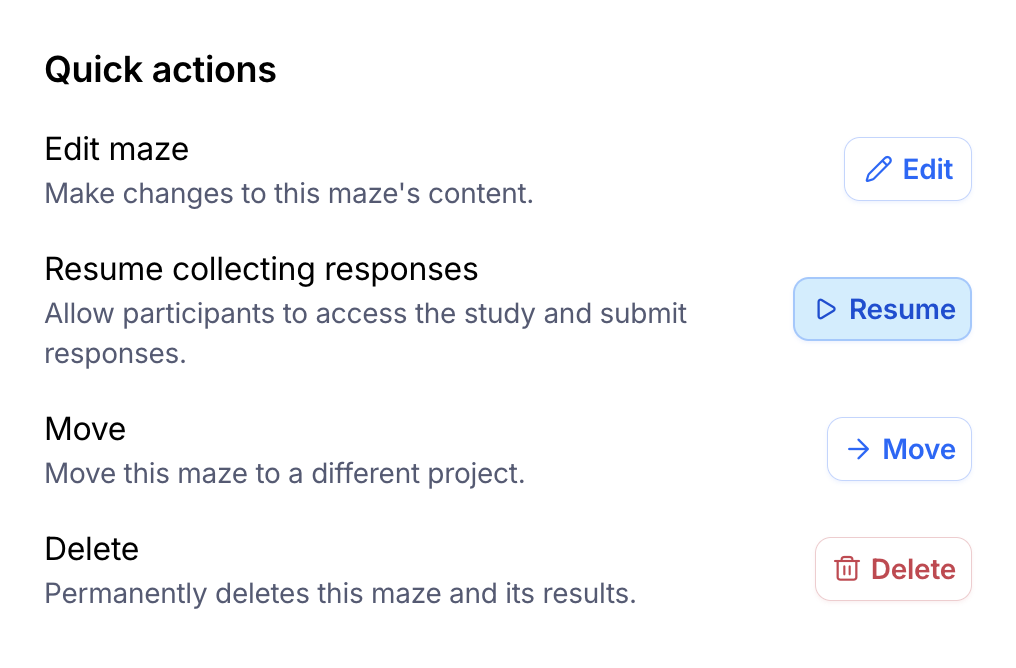The width and height of the screenshot is (1016, 668).
Task: Click the right arrow icon beside Move
Action: tap(858, 450)
